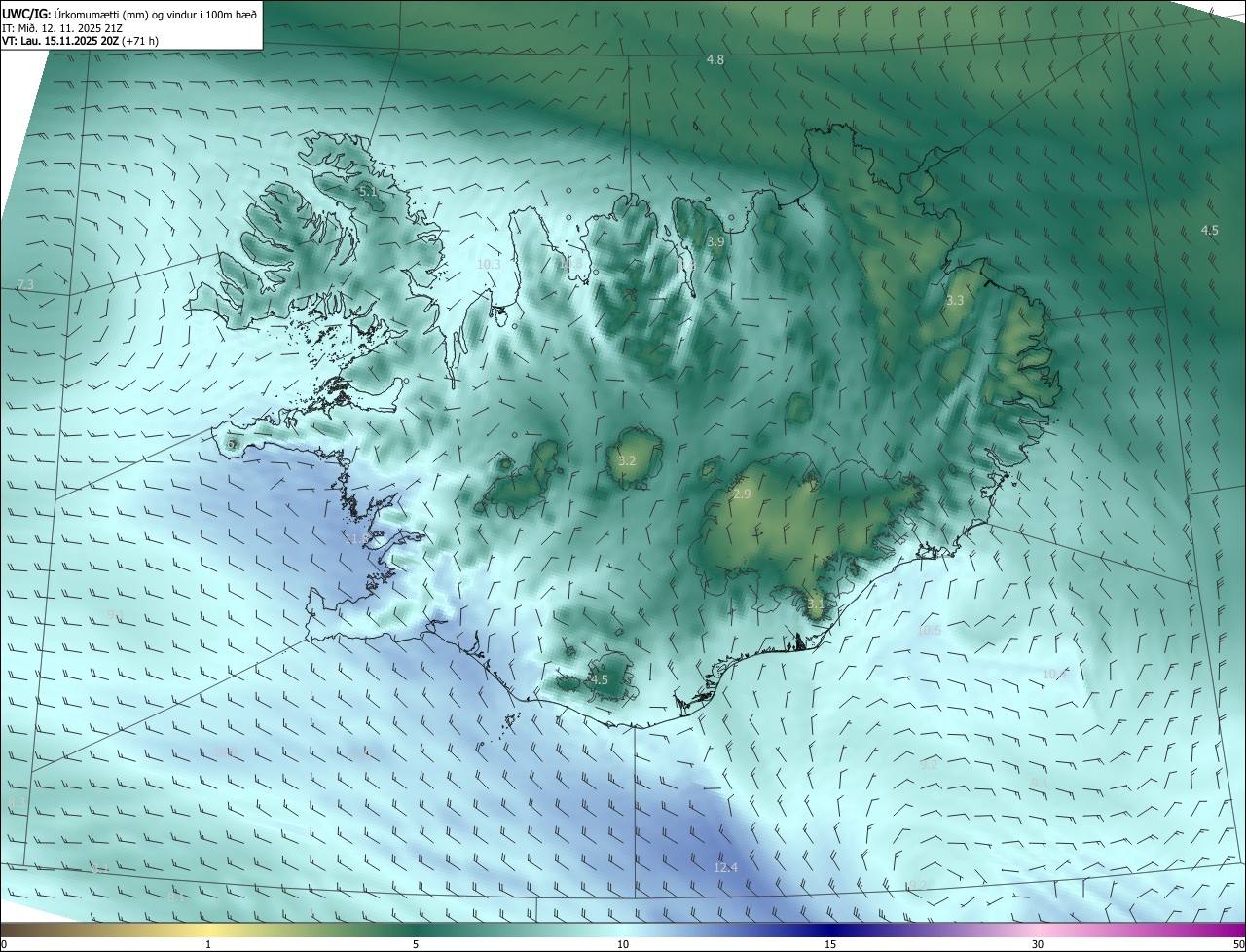This screenshot has height=952, width=1246.
Task: Click the '0' tick on the colour scale
Action: pyautogui.click(x=4, y=944)
